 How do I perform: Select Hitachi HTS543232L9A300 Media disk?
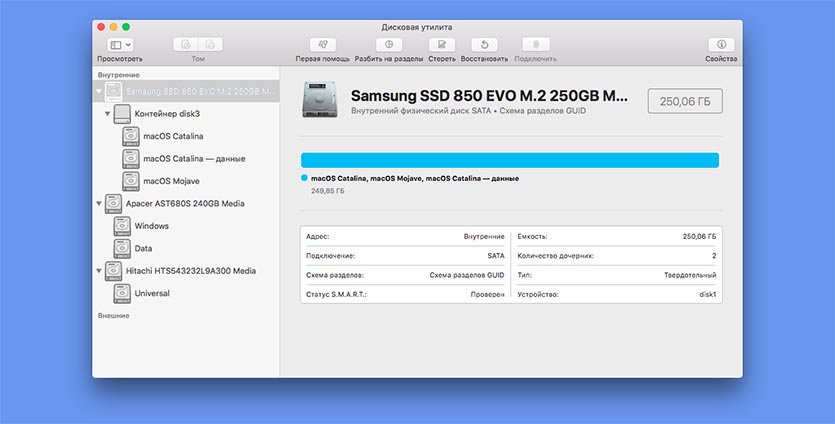(x=185, y=271)
